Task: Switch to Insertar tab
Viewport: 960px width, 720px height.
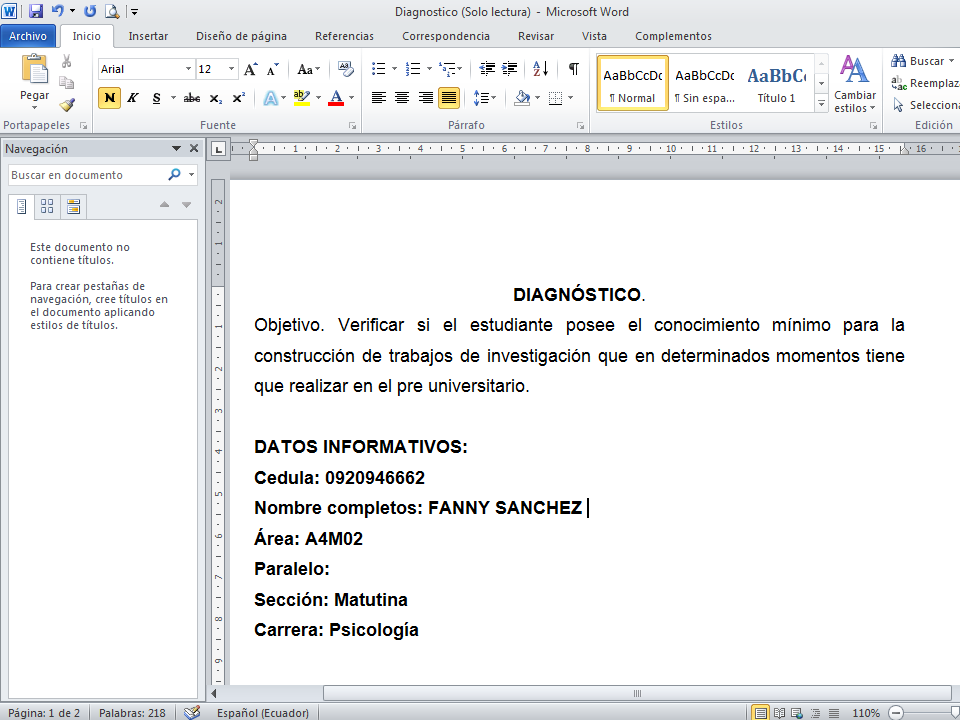Action: point(148,36)
